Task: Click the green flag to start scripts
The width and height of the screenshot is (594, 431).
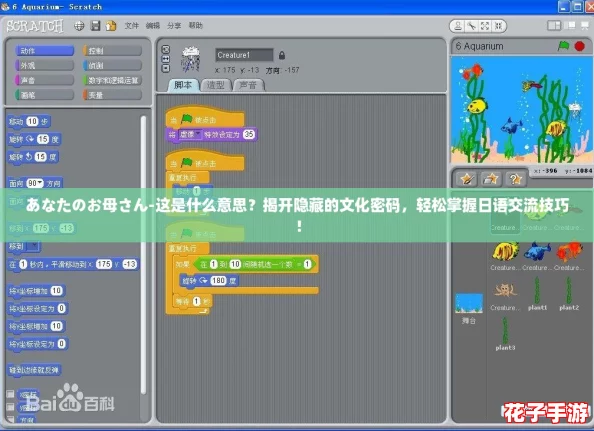Action: (x=563, y=46)
